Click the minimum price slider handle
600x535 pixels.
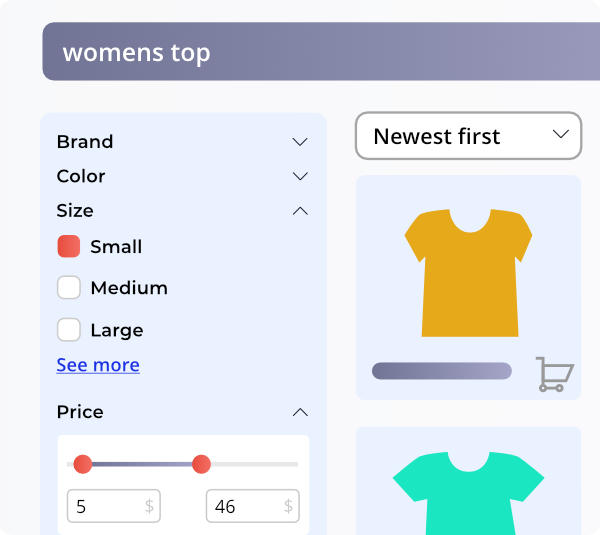tap(83, 464)
